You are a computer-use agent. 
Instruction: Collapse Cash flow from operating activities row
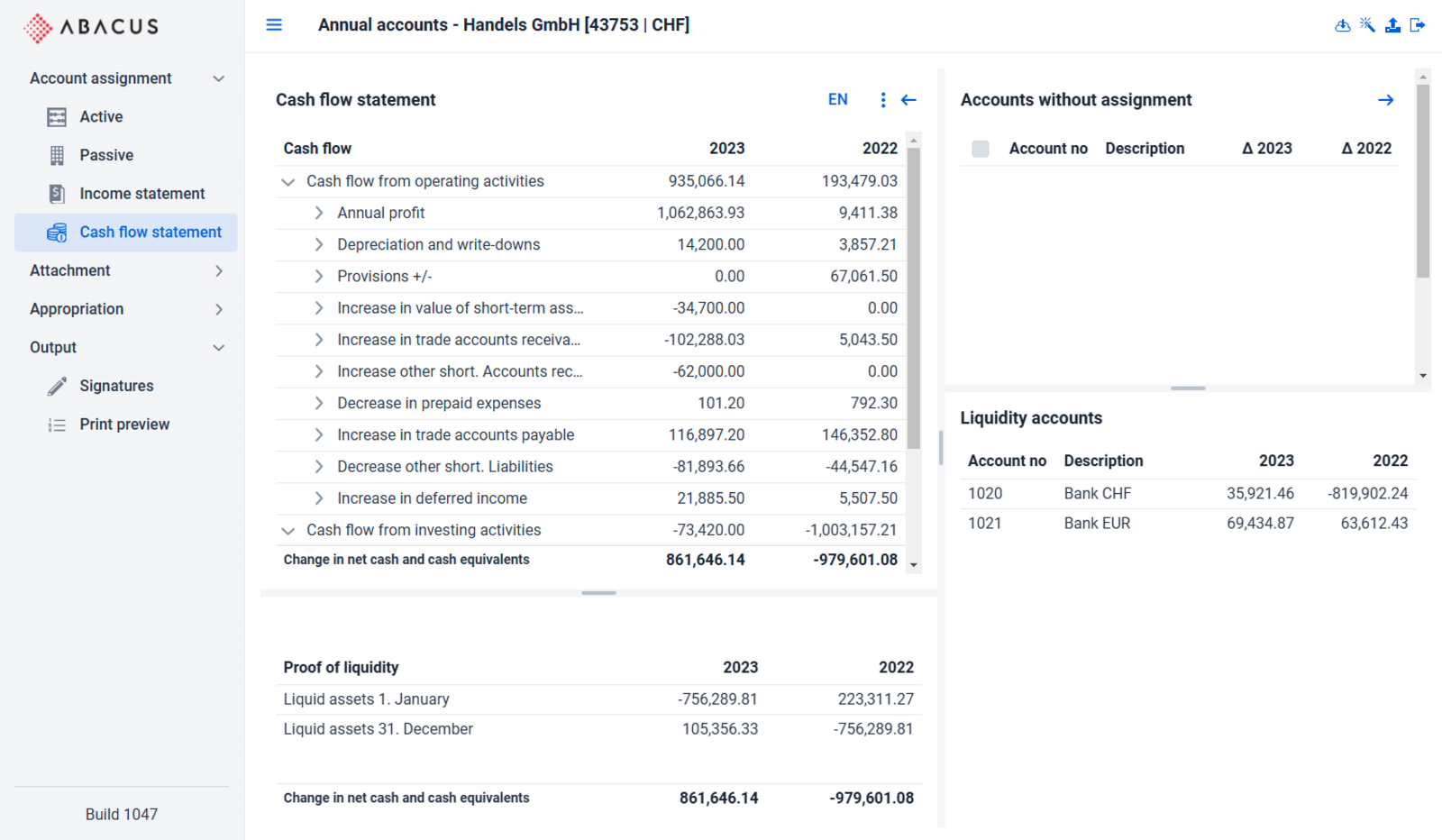[287, 182]
